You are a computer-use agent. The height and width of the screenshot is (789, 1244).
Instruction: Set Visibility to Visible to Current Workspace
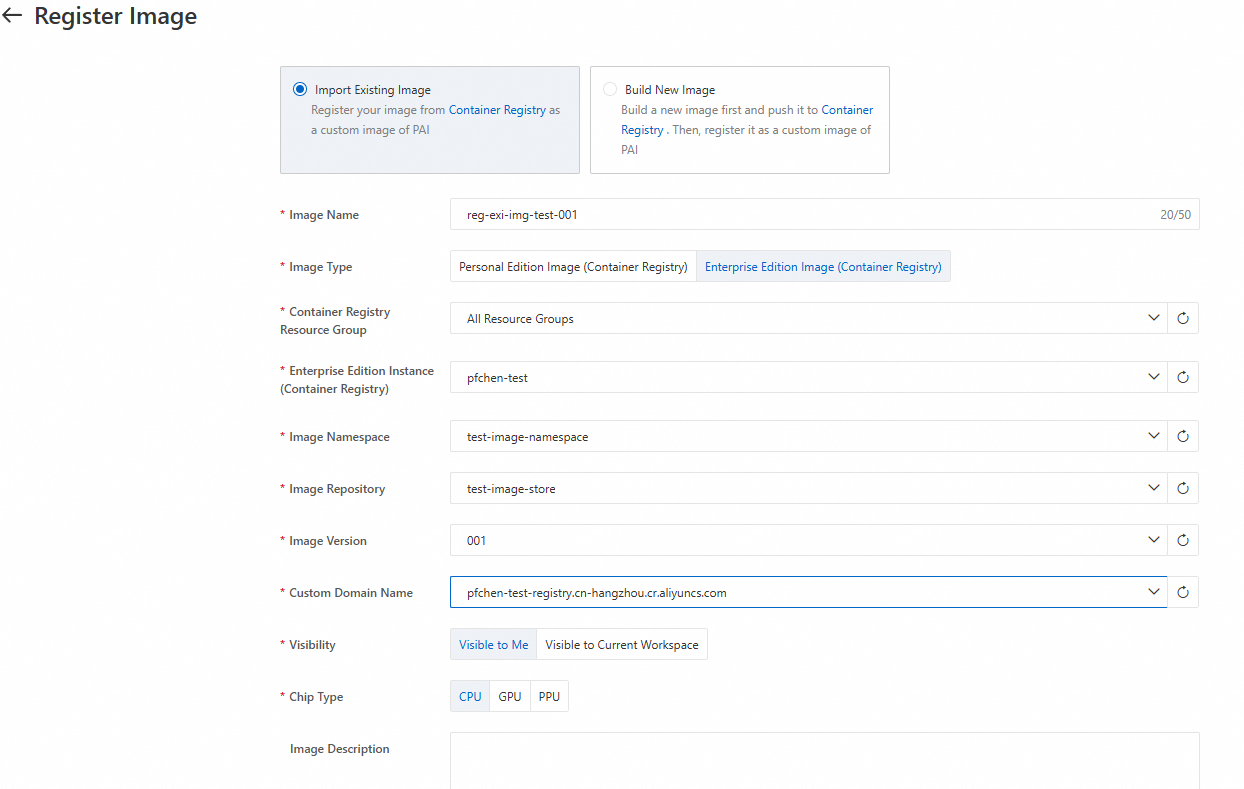(621, 644)
